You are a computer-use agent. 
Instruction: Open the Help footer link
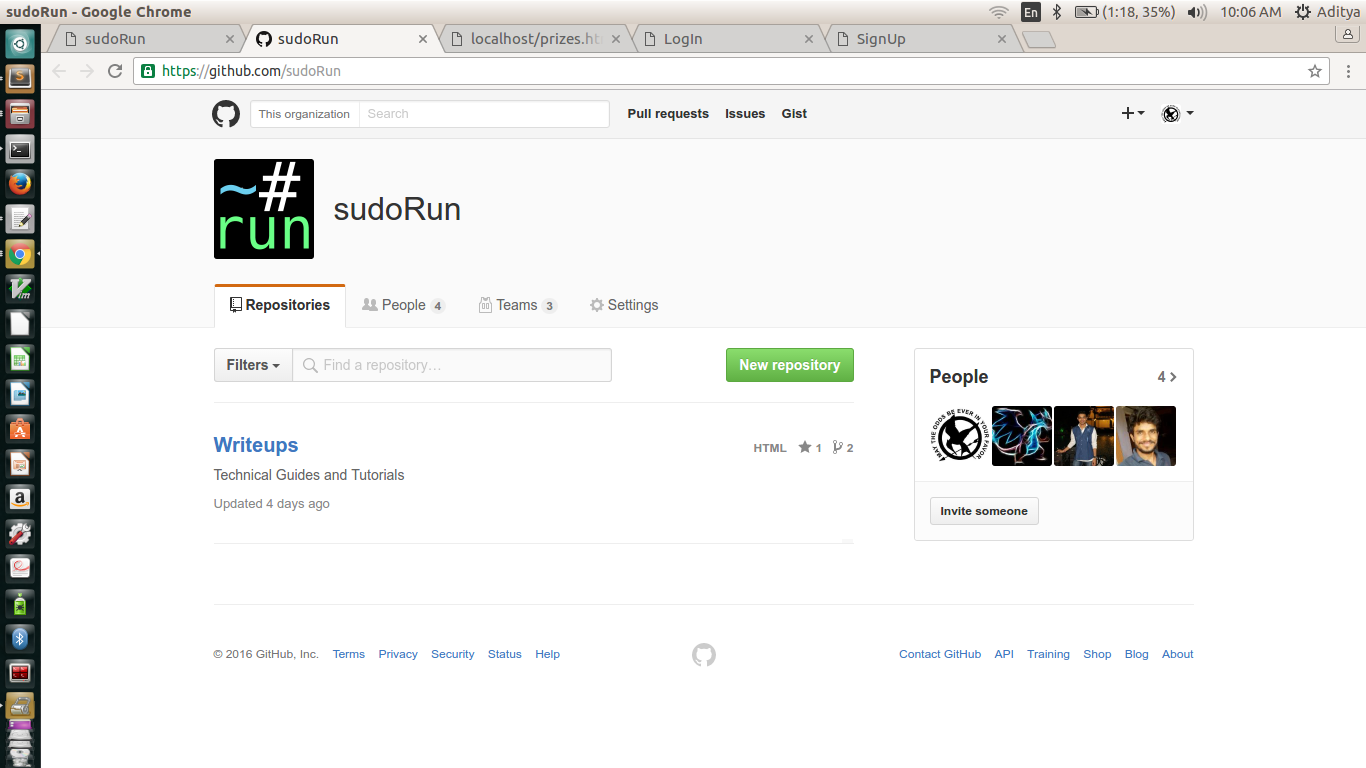[x=547, y=654]
